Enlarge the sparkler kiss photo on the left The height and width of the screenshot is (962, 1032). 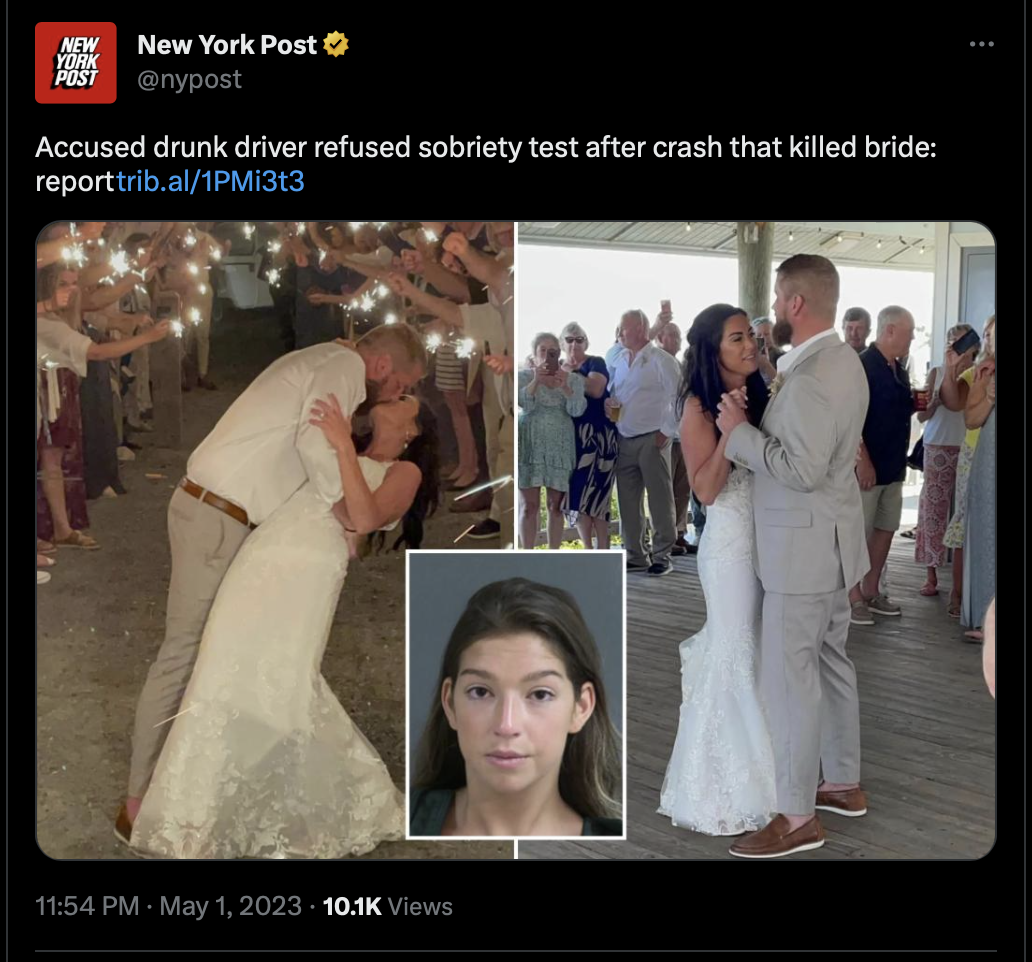coord(274,540)
